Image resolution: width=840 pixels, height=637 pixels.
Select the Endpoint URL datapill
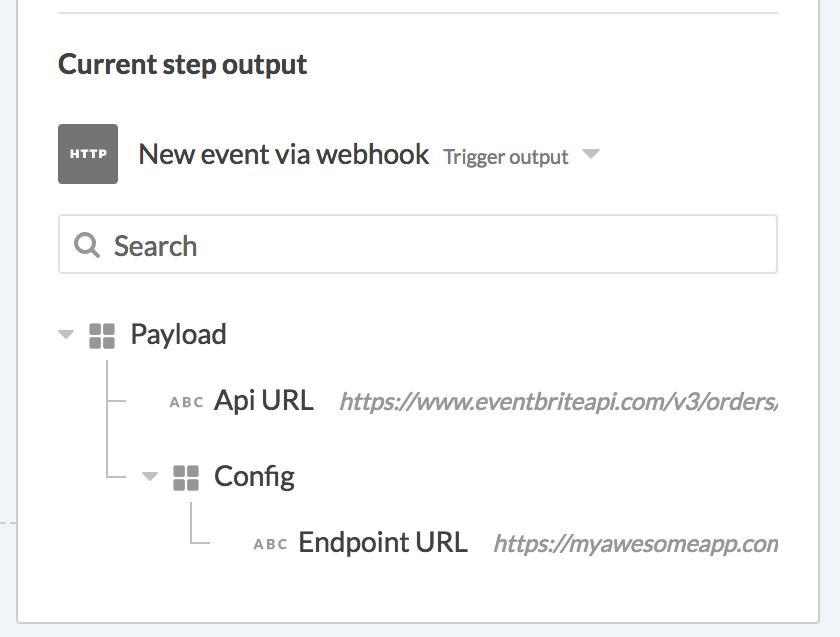pyautogui.click(x=382, y=543)
